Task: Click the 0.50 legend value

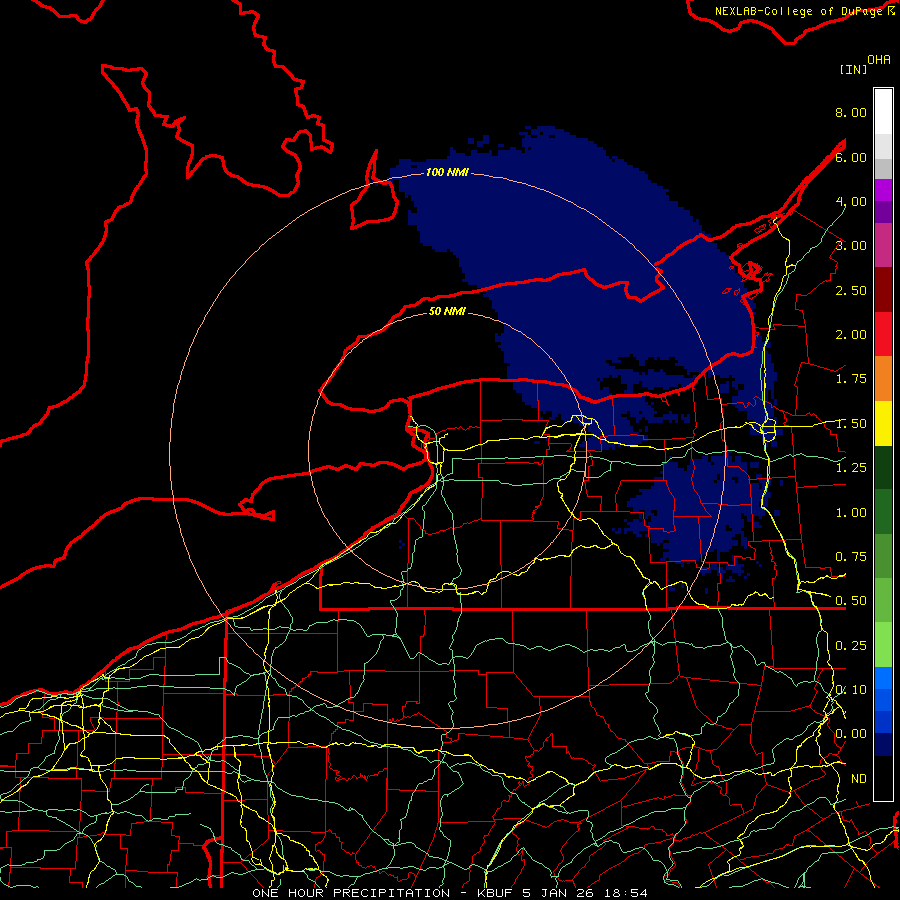Action: point(851,601)
